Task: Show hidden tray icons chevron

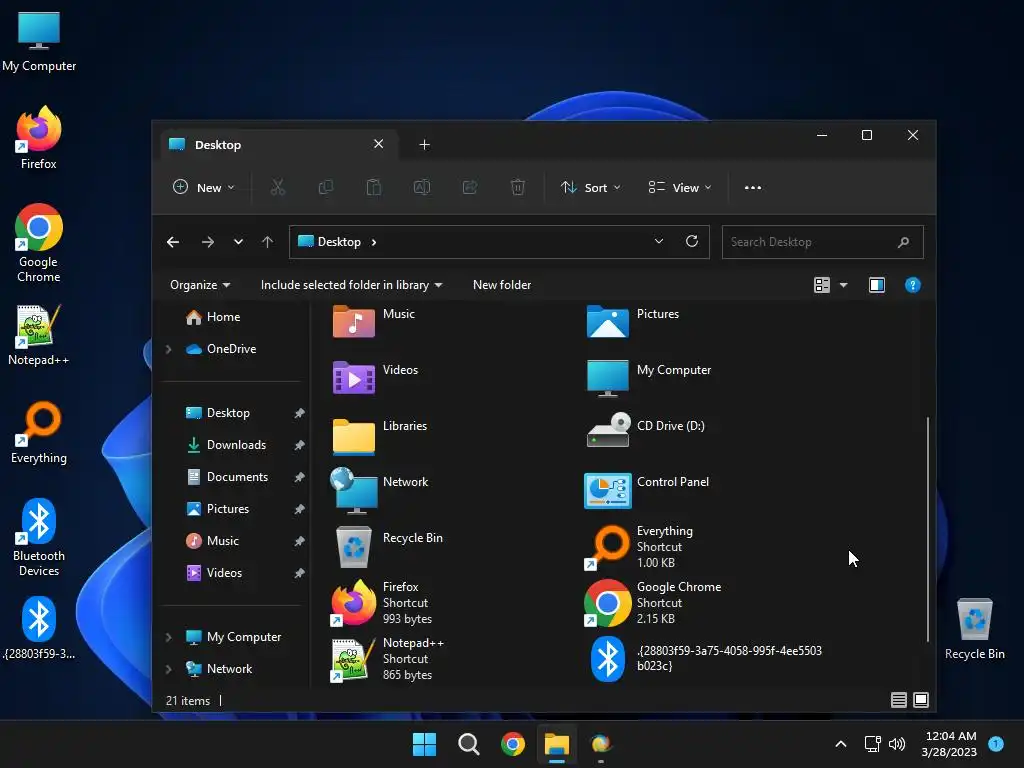Action: (841, 744)
